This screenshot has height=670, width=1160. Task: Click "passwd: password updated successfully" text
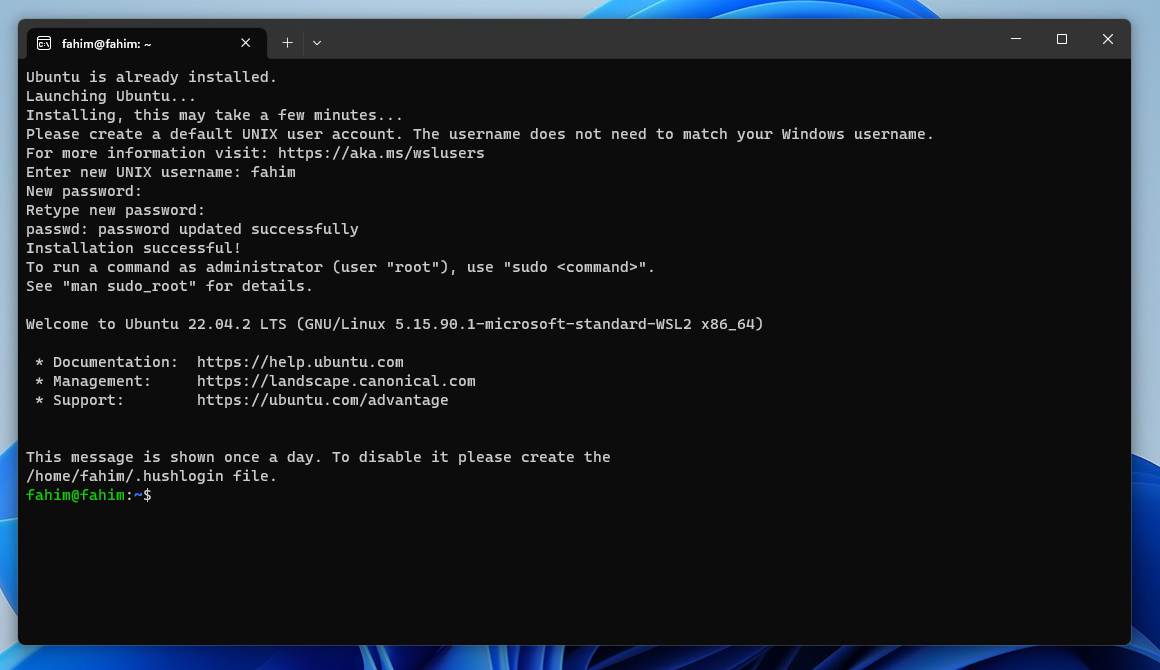coord(192,229)
